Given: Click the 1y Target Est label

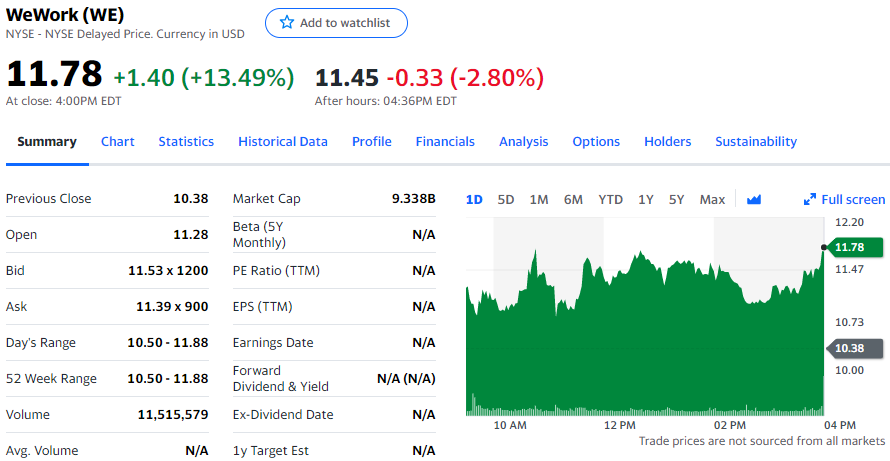Looking at the screenshot, I should 271,451.
